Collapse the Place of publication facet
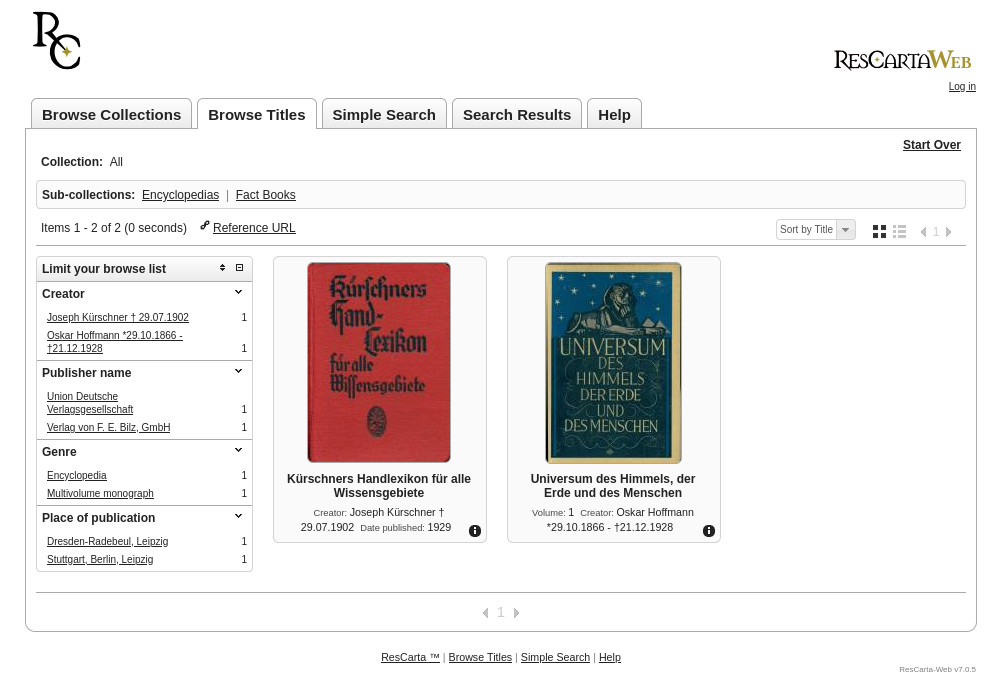The height and width of the screenshot is (679, 1002). coord(238,516)
